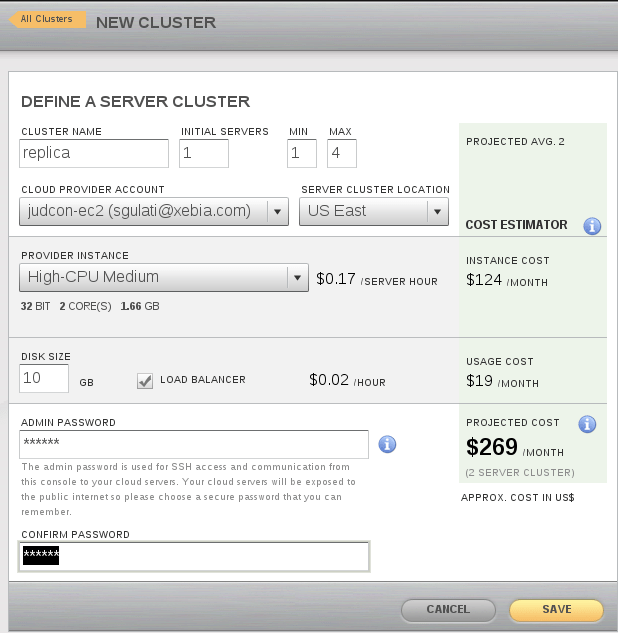The image size is (618, 633).
Task: Click the Projected Cost info icon
Action: (x=588, y=423)
